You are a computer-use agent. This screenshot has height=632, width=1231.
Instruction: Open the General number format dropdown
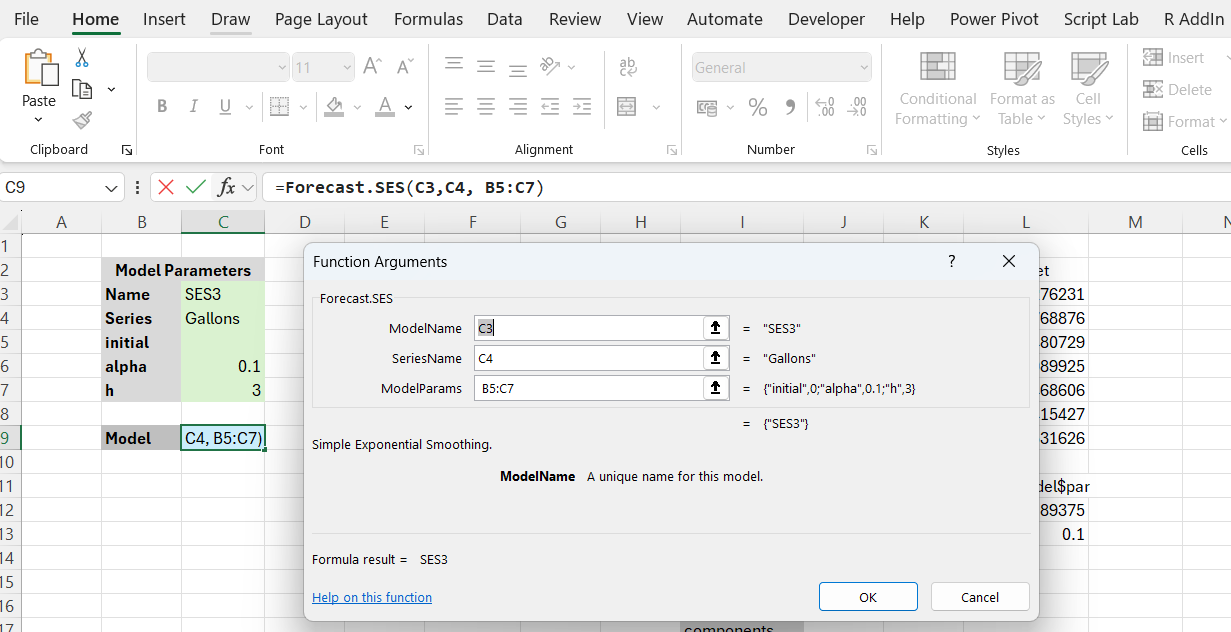tap(864, 68)
